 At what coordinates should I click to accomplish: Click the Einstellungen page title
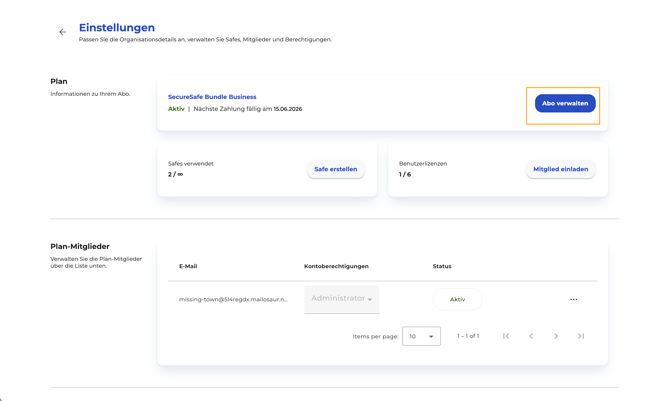pos(117,28)
